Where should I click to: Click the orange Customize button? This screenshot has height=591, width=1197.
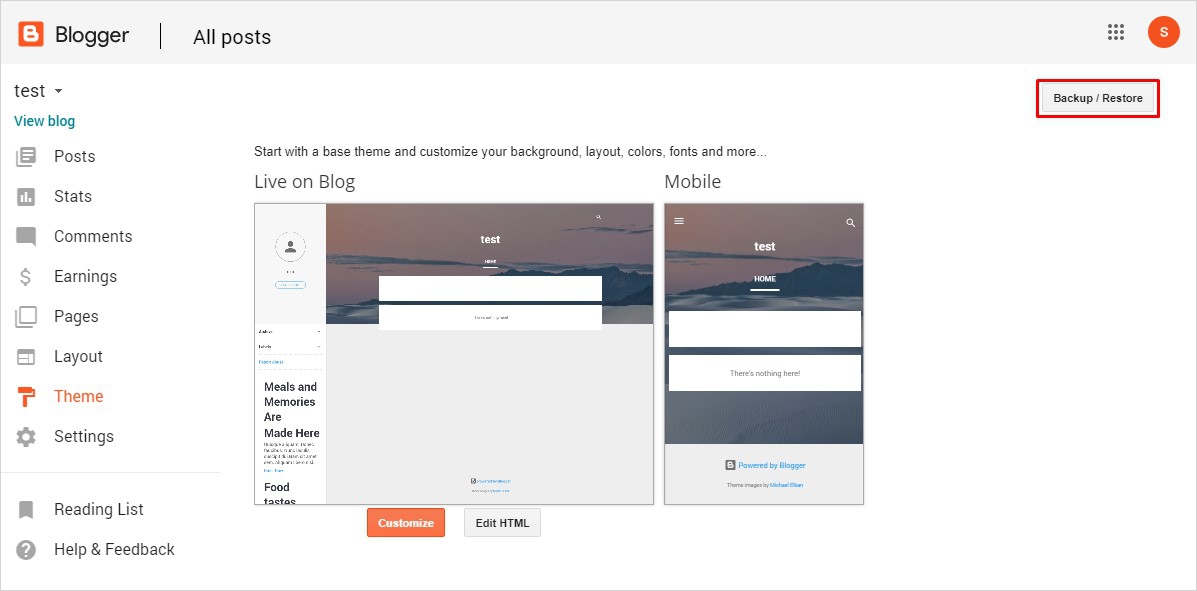[406, 523]
